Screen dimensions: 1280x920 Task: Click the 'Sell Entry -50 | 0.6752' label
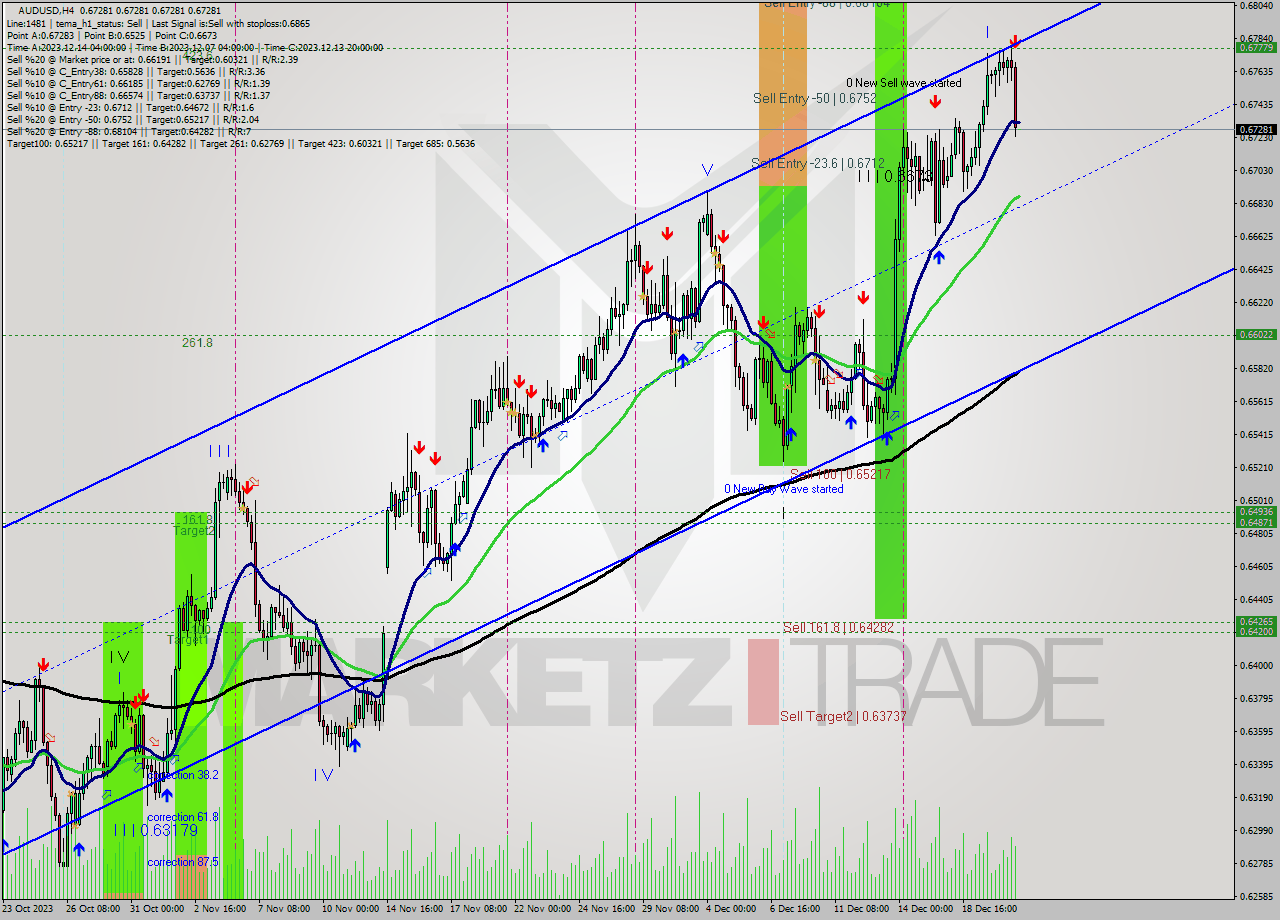[814, 98]
